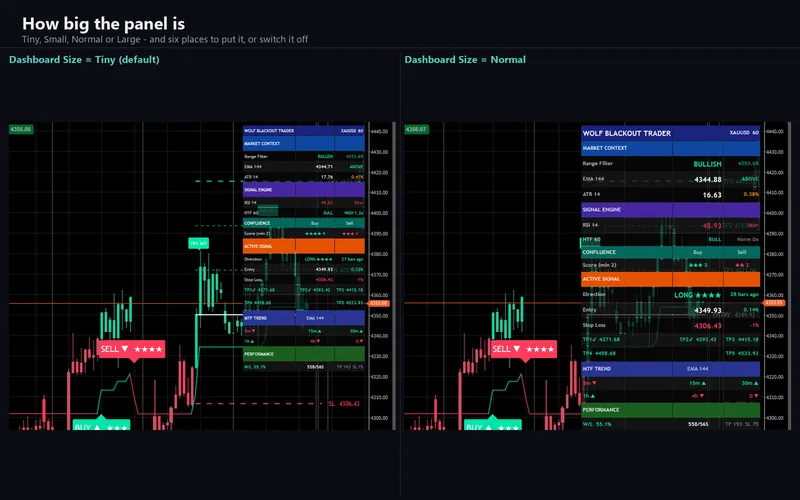Click TP1 4371.68 in Normal panel
The width and height of the screenshot is (800, 500).
tap(601, 339)
